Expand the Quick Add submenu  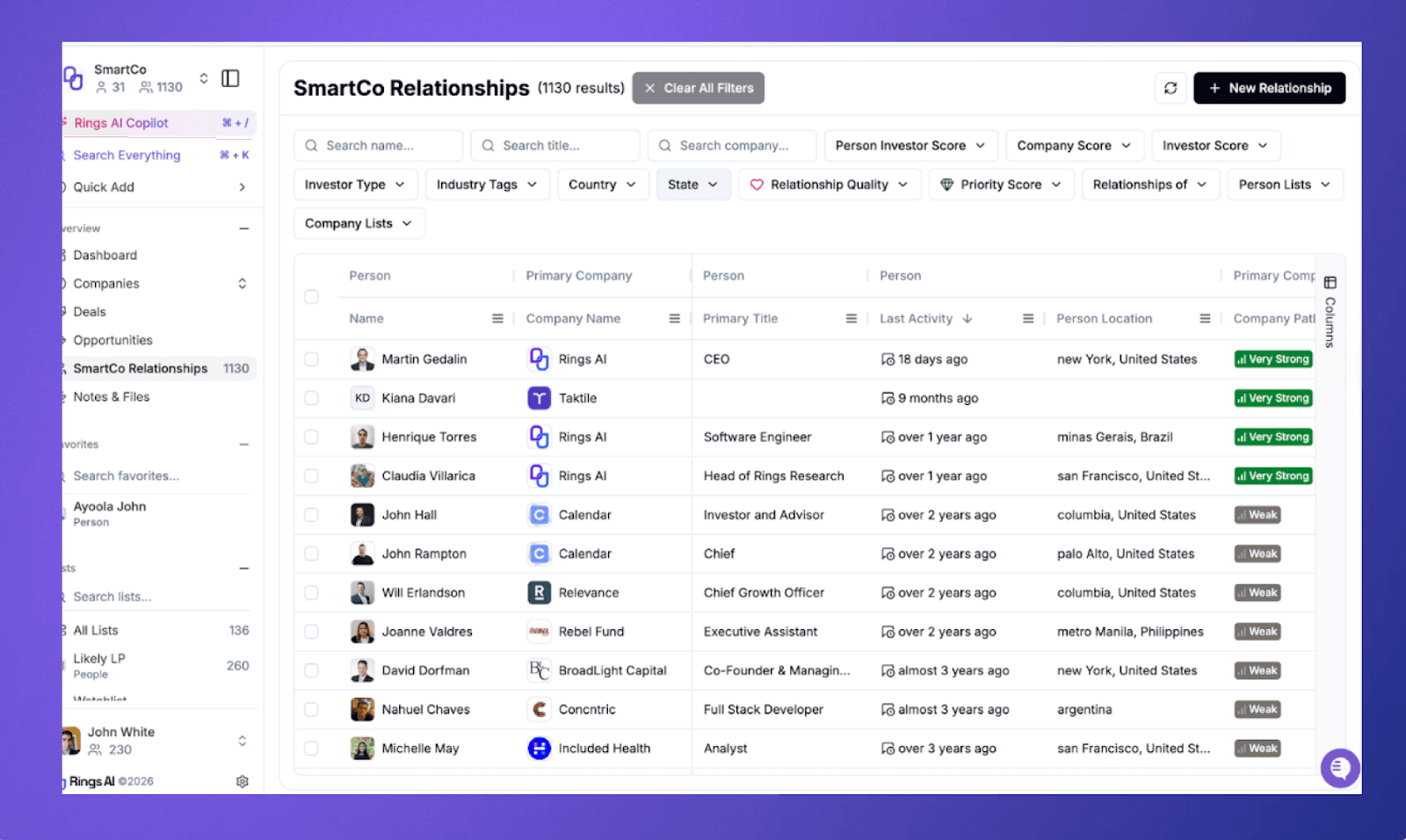tap(243, 187)
